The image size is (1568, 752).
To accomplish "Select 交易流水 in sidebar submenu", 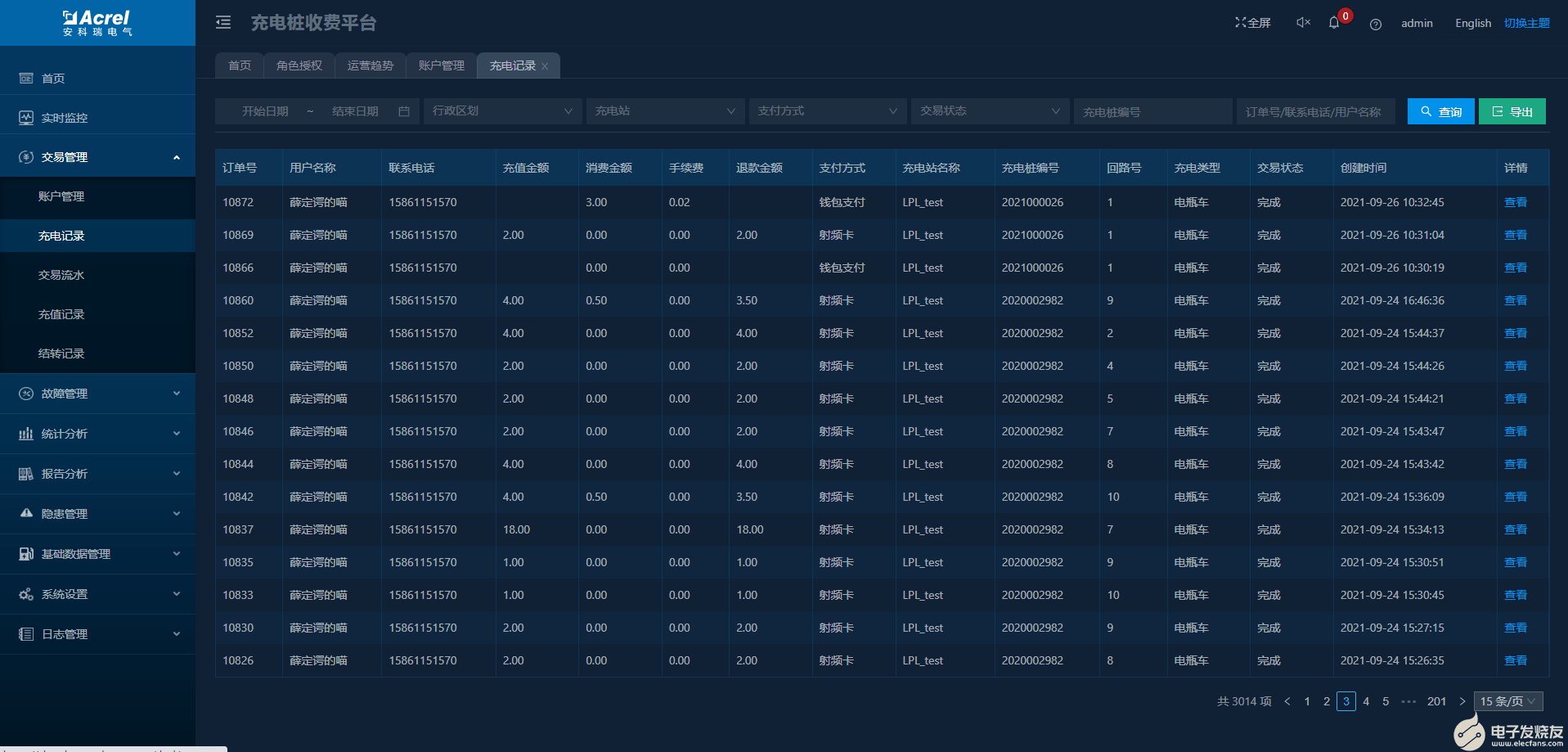I will [x=61, y=275].
